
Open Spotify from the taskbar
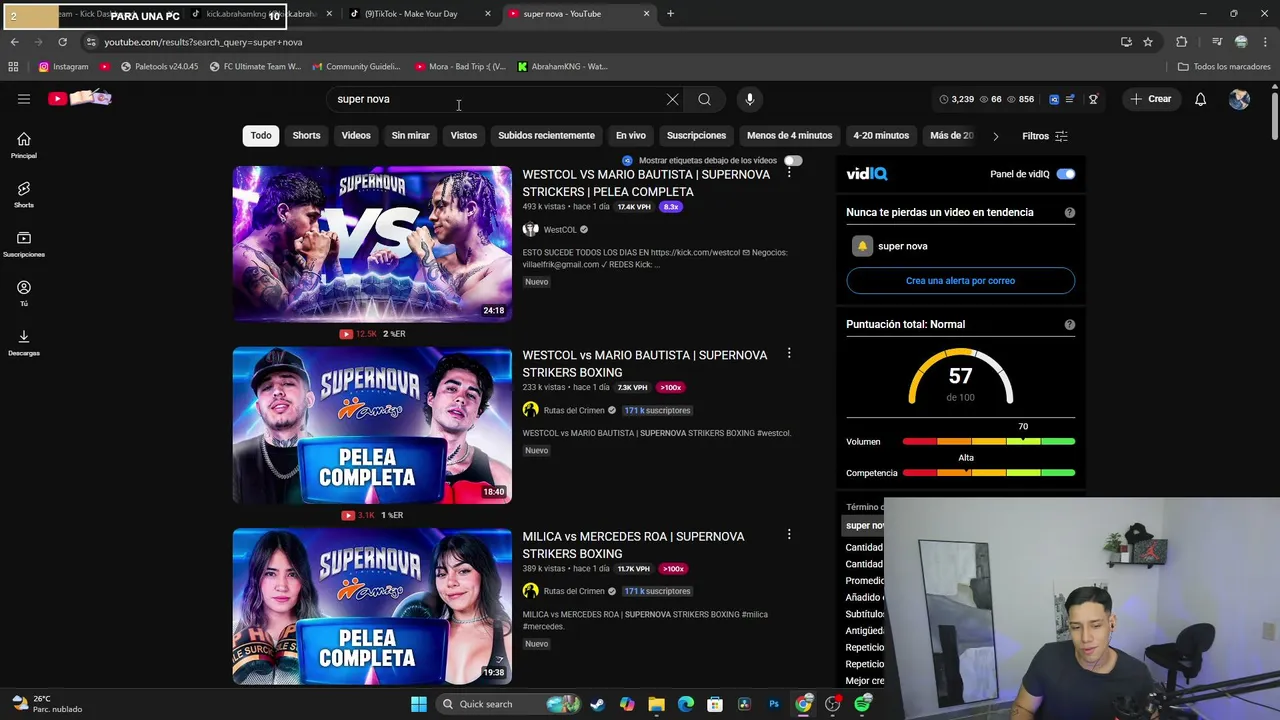pos(863,704)
